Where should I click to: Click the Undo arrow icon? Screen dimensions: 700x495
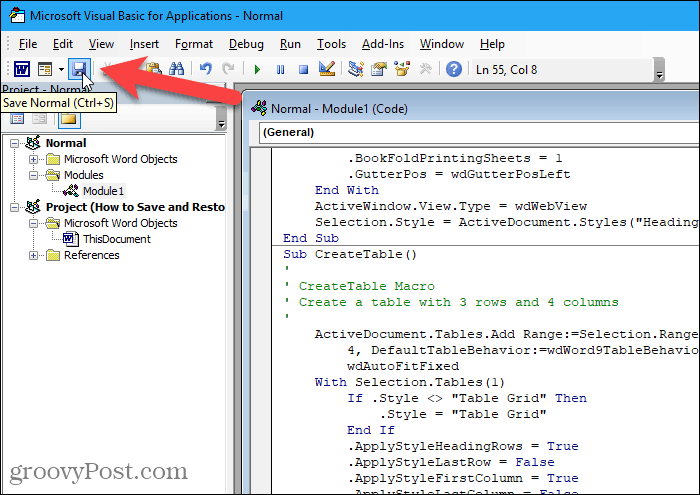tap(206, 69)
